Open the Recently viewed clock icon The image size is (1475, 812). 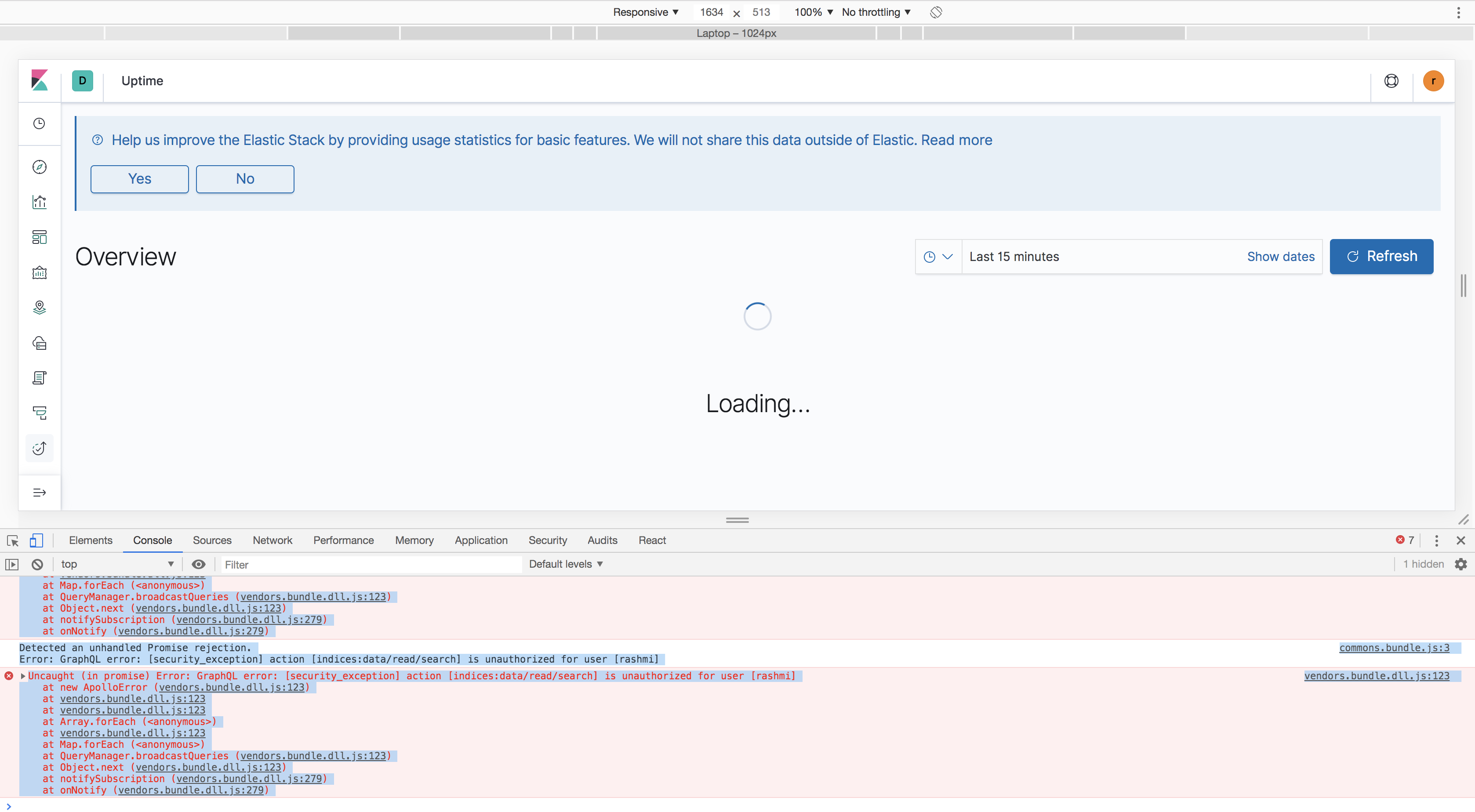(x=39, y=123)
